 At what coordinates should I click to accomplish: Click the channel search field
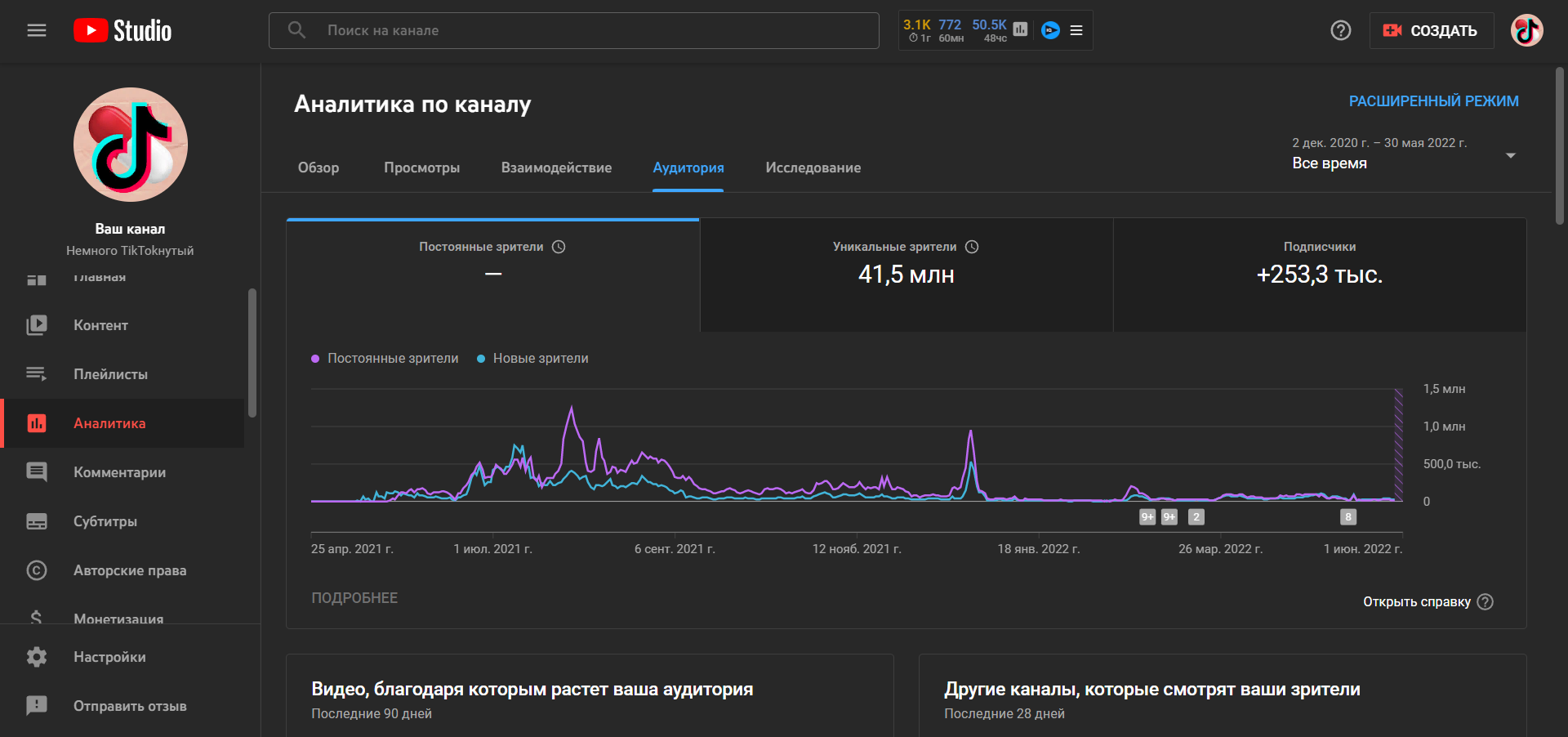(573, 30)
